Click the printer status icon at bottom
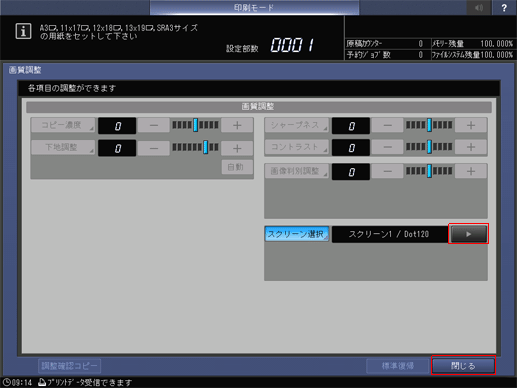517x388 pixels. coord(42,382)
